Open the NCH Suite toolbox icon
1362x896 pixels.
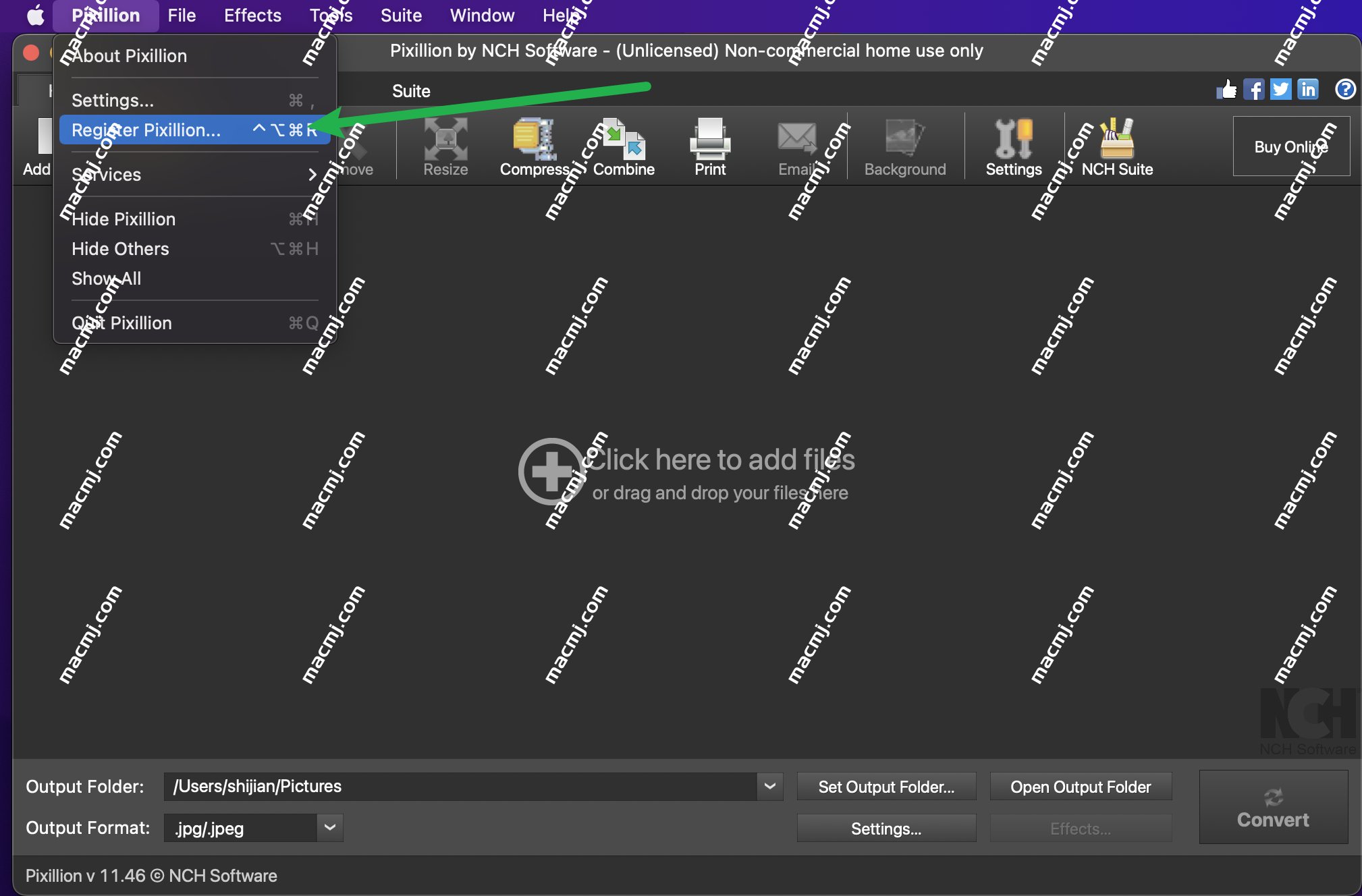1117,147
